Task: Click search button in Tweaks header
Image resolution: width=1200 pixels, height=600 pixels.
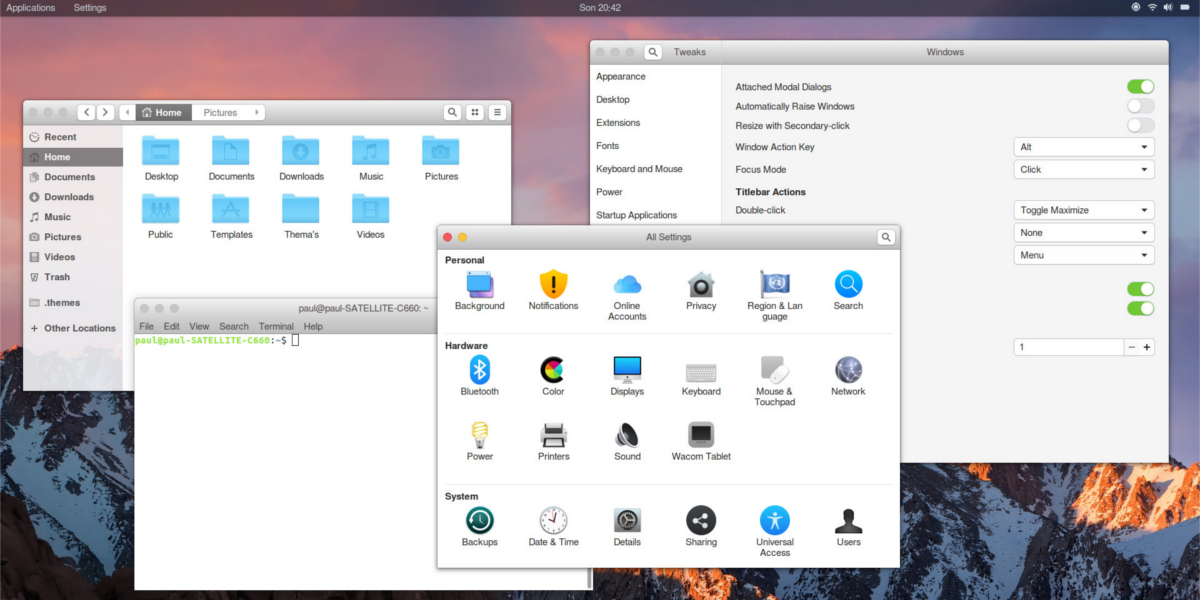Action: coord(653,52)
